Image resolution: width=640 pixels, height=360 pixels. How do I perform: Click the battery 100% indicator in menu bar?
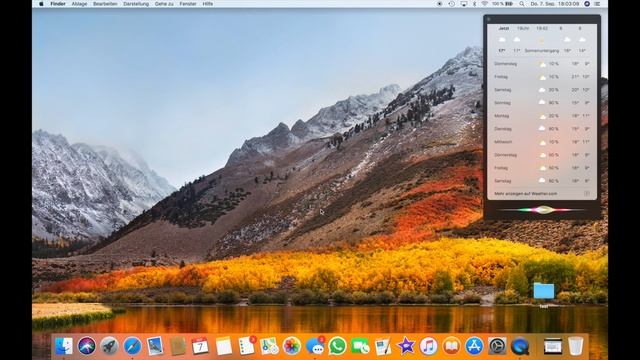click(502, 4)
